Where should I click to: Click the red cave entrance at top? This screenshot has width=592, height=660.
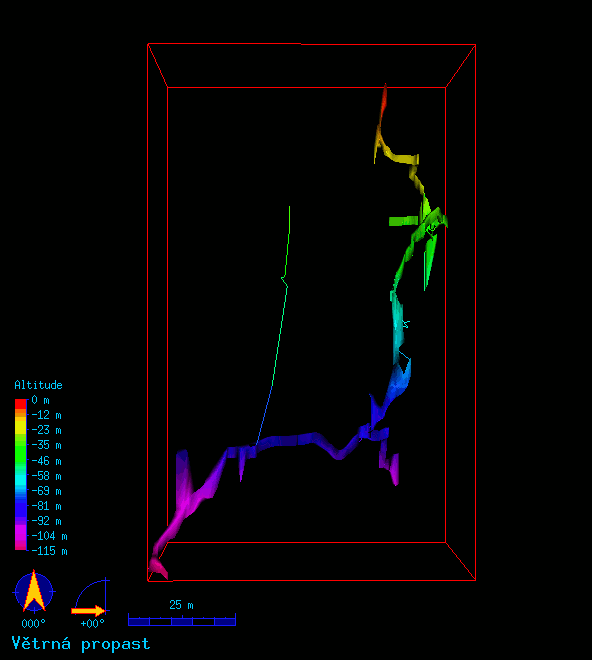point(384,101)
